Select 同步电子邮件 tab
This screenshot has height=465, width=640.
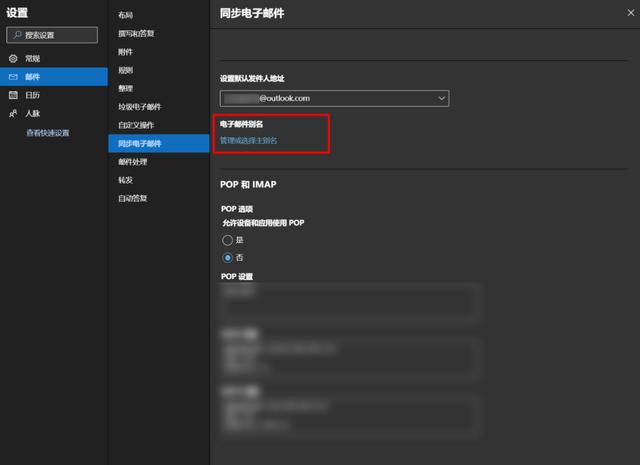pyautogui.click(x=159, y=143)
